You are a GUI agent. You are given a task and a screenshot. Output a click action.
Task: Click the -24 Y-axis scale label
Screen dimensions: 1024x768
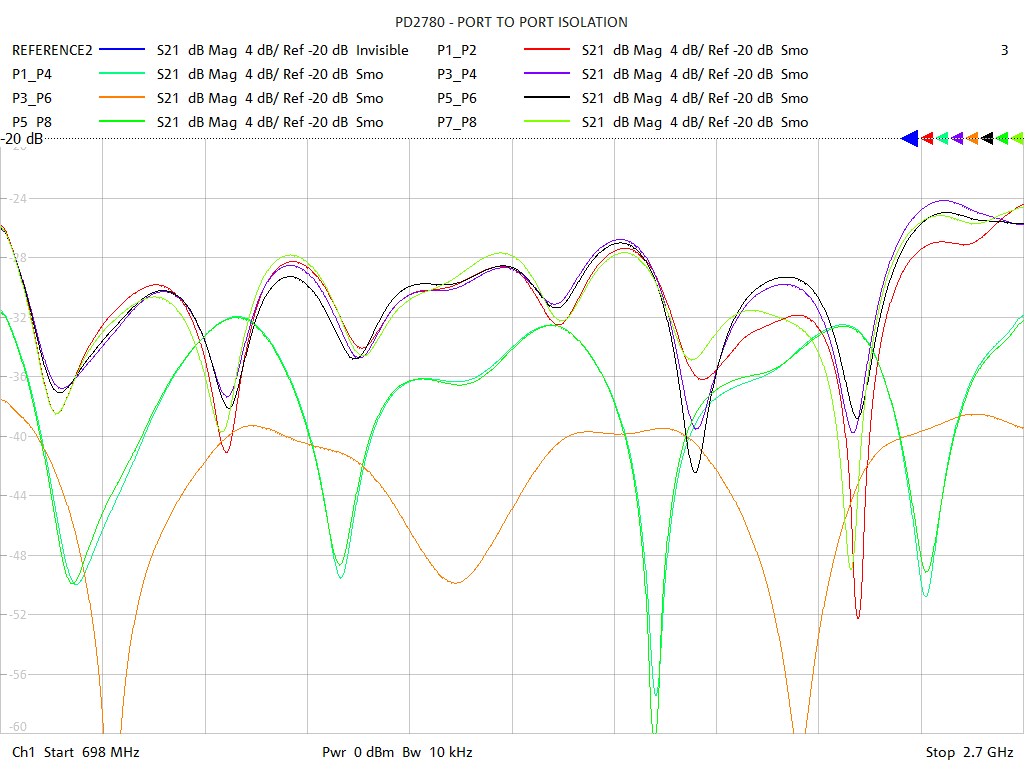click(16, 198)
